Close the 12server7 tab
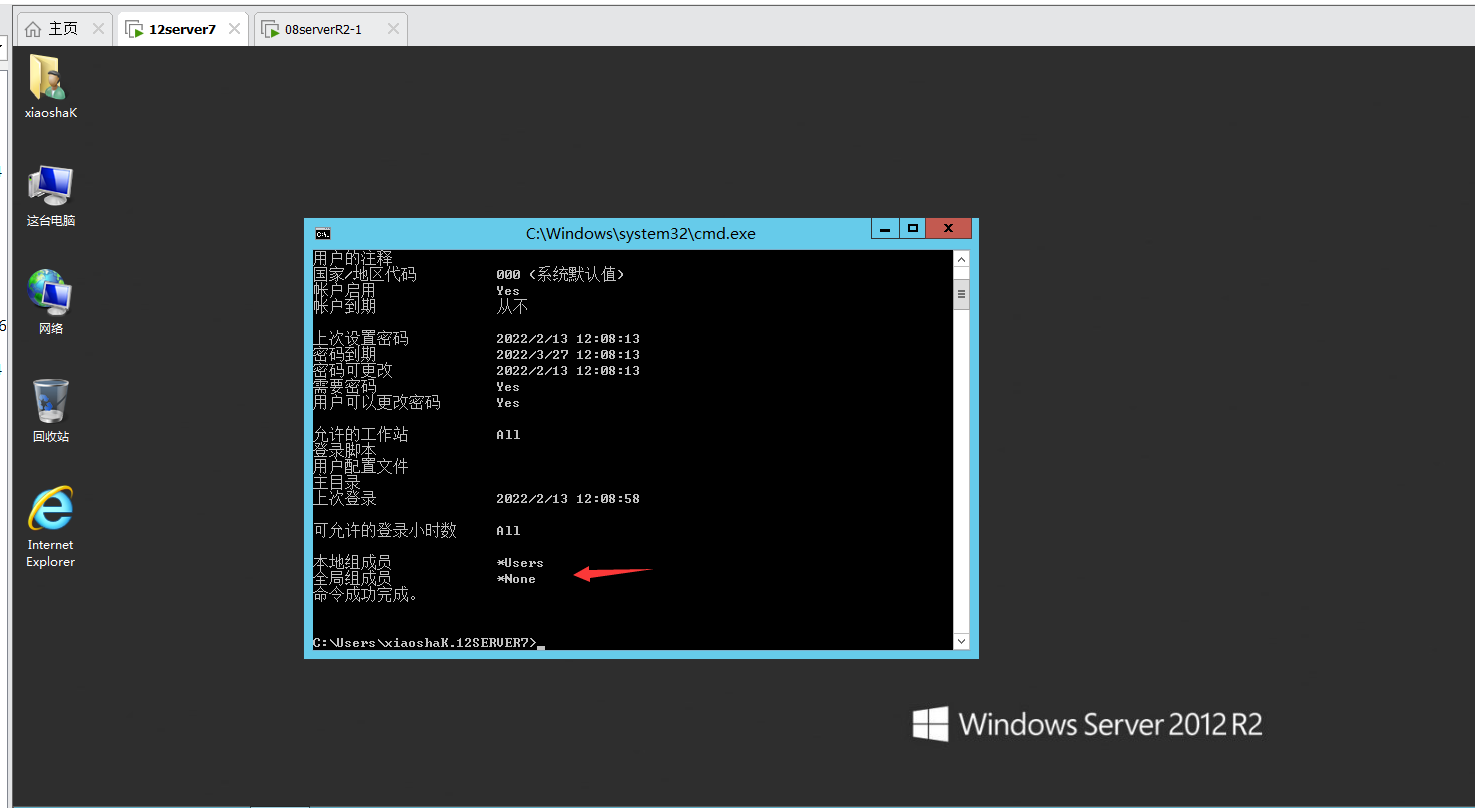The height and width of the screenshot is (808, 1475). 234,29
